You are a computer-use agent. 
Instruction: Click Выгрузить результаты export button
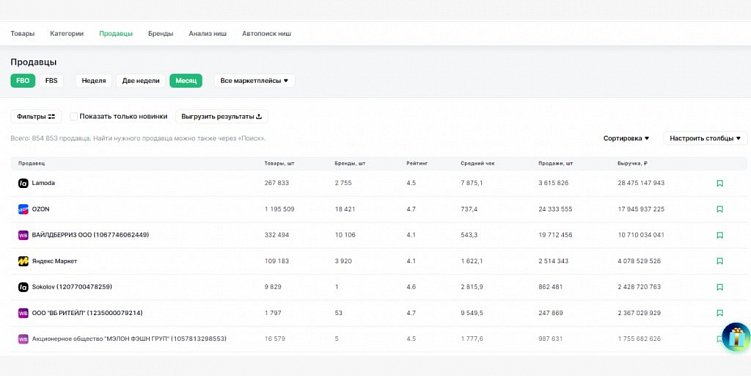tap(221, 116)
